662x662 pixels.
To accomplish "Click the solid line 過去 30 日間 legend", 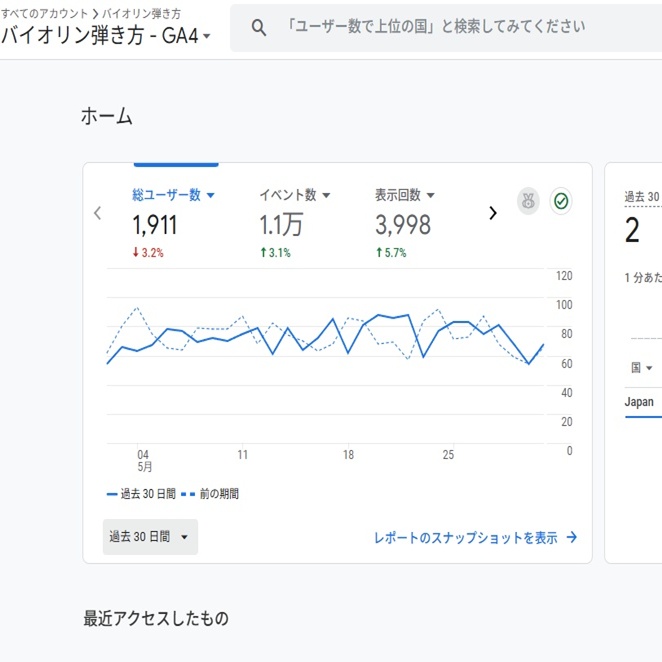I will click(x=141, y=494).
